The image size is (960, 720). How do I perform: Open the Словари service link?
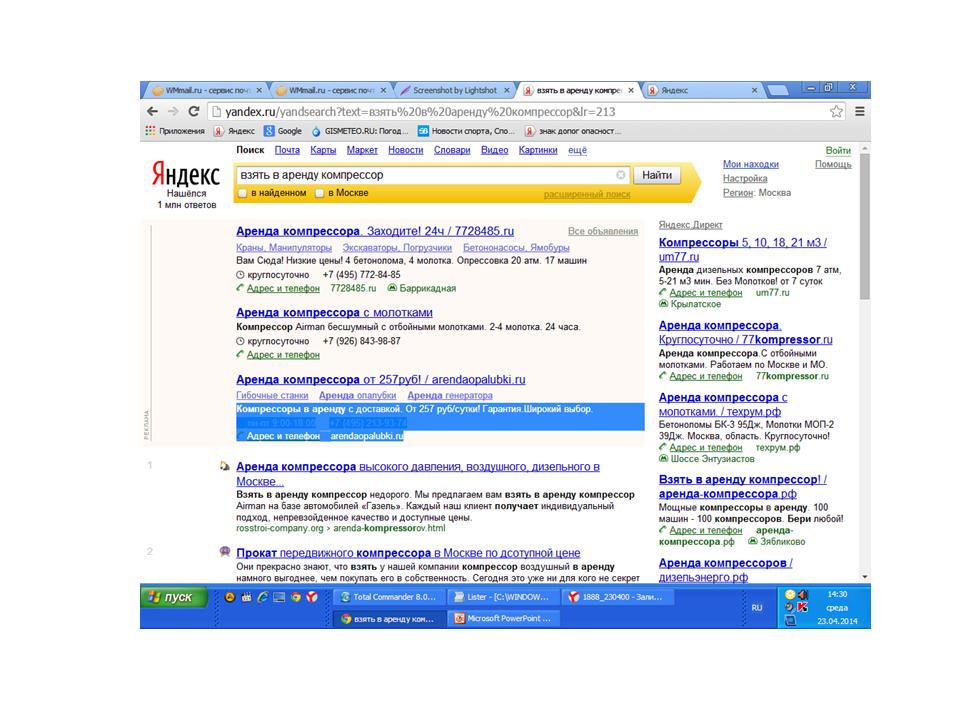[452, 150]
